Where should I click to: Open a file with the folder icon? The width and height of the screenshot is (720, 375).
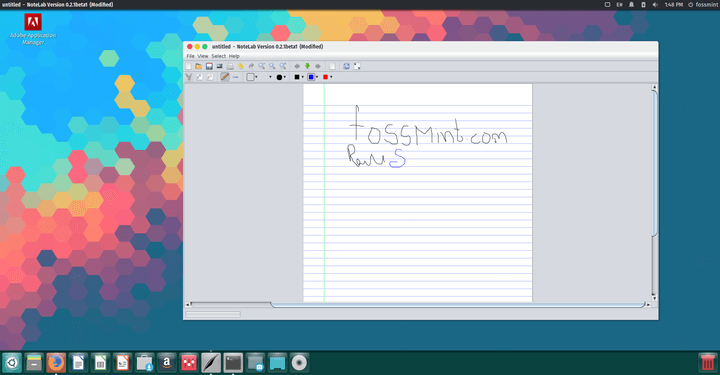point(198,66)
